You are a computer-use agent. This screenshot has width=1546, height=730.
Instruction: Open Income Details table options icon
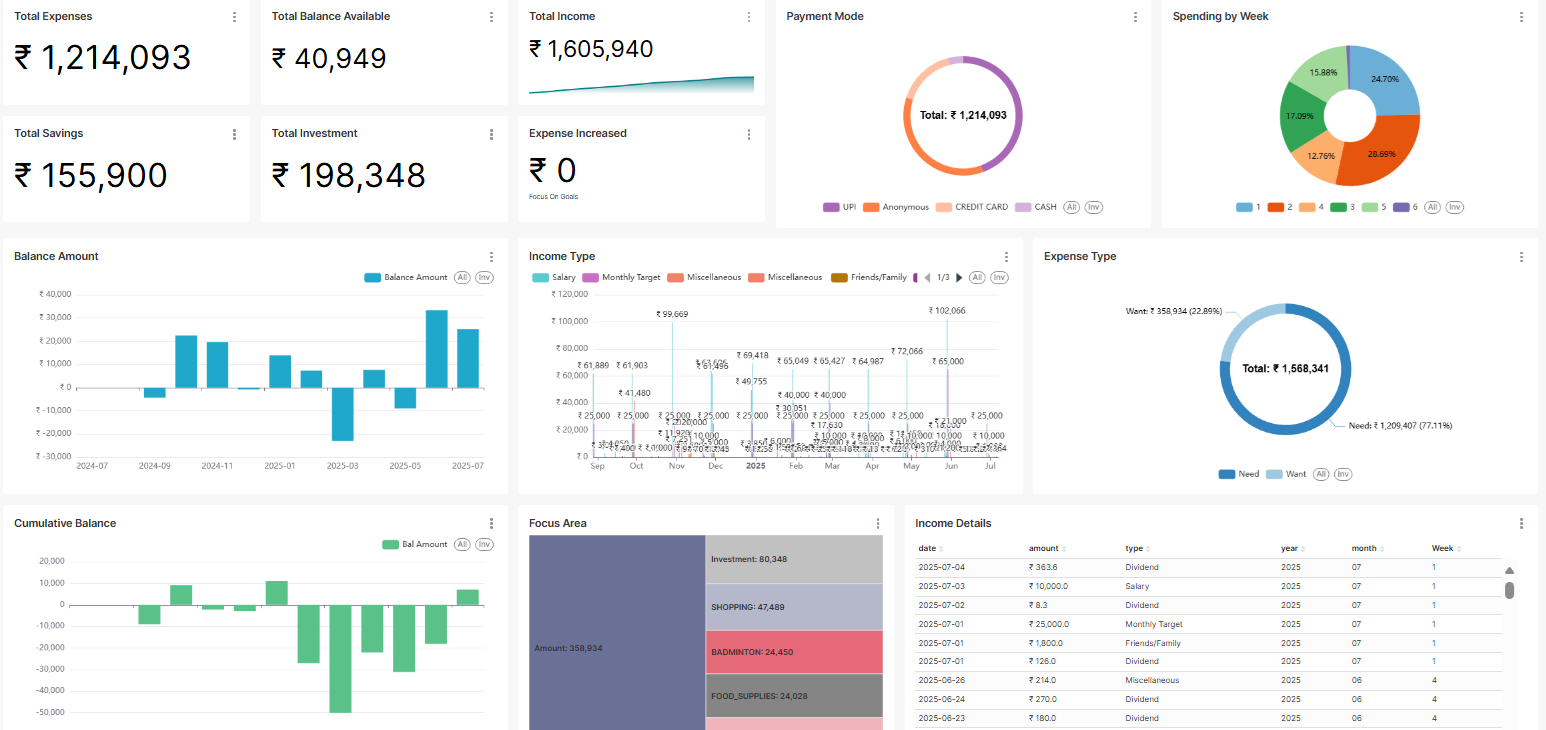coord(1520,523)
